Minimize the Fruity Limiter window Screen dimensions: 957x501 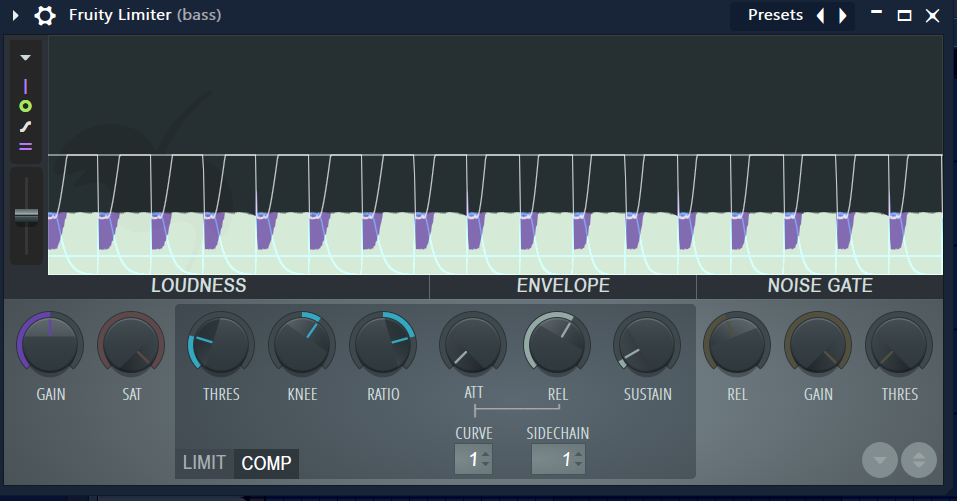[x=876, y=13]
